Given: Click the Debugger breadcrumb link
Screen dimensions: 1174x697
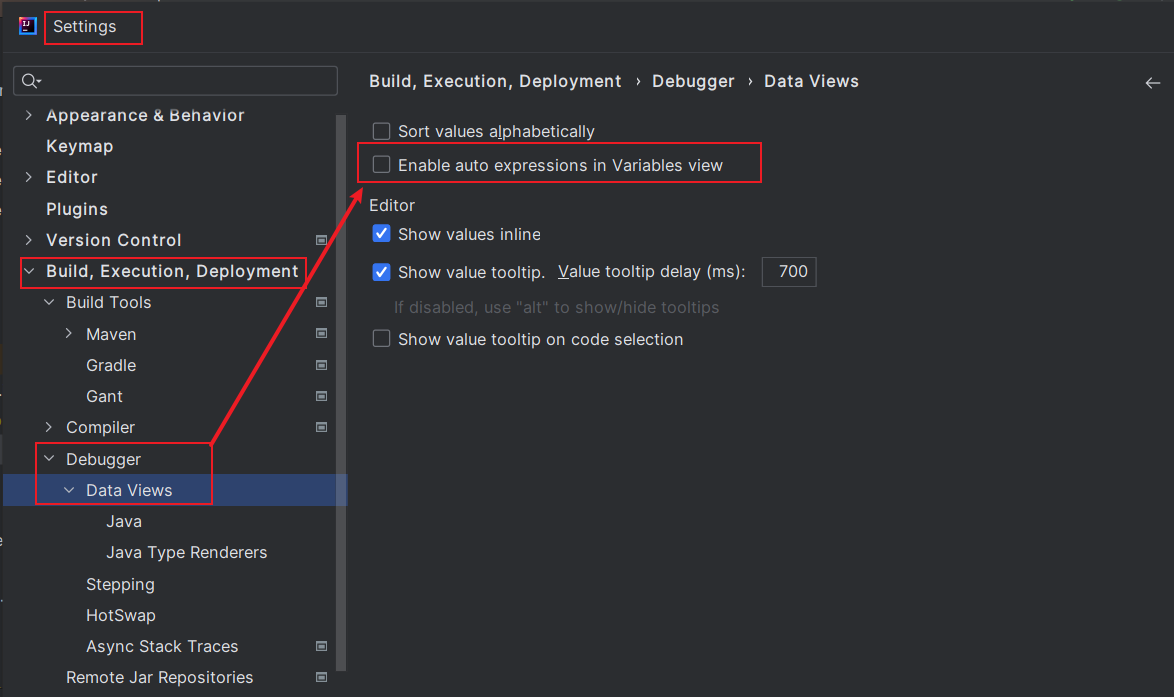Looking at the screenshot, I should [693, 81].
